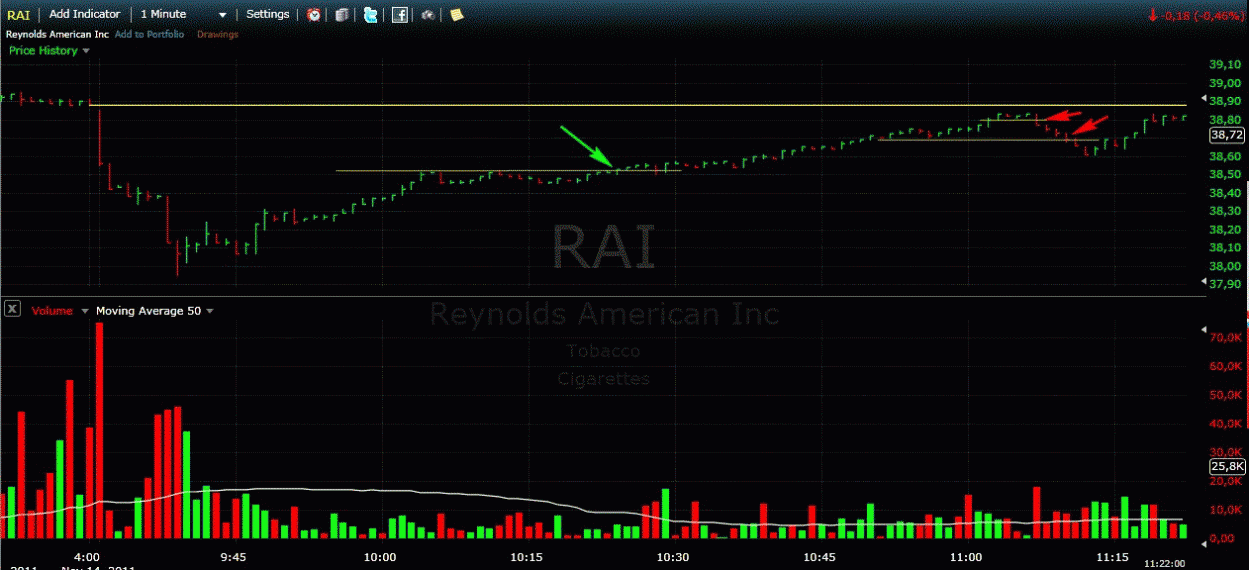Close the Volume panel with X icon
The width and height of the screenshot is (1249, 570).
12,310
